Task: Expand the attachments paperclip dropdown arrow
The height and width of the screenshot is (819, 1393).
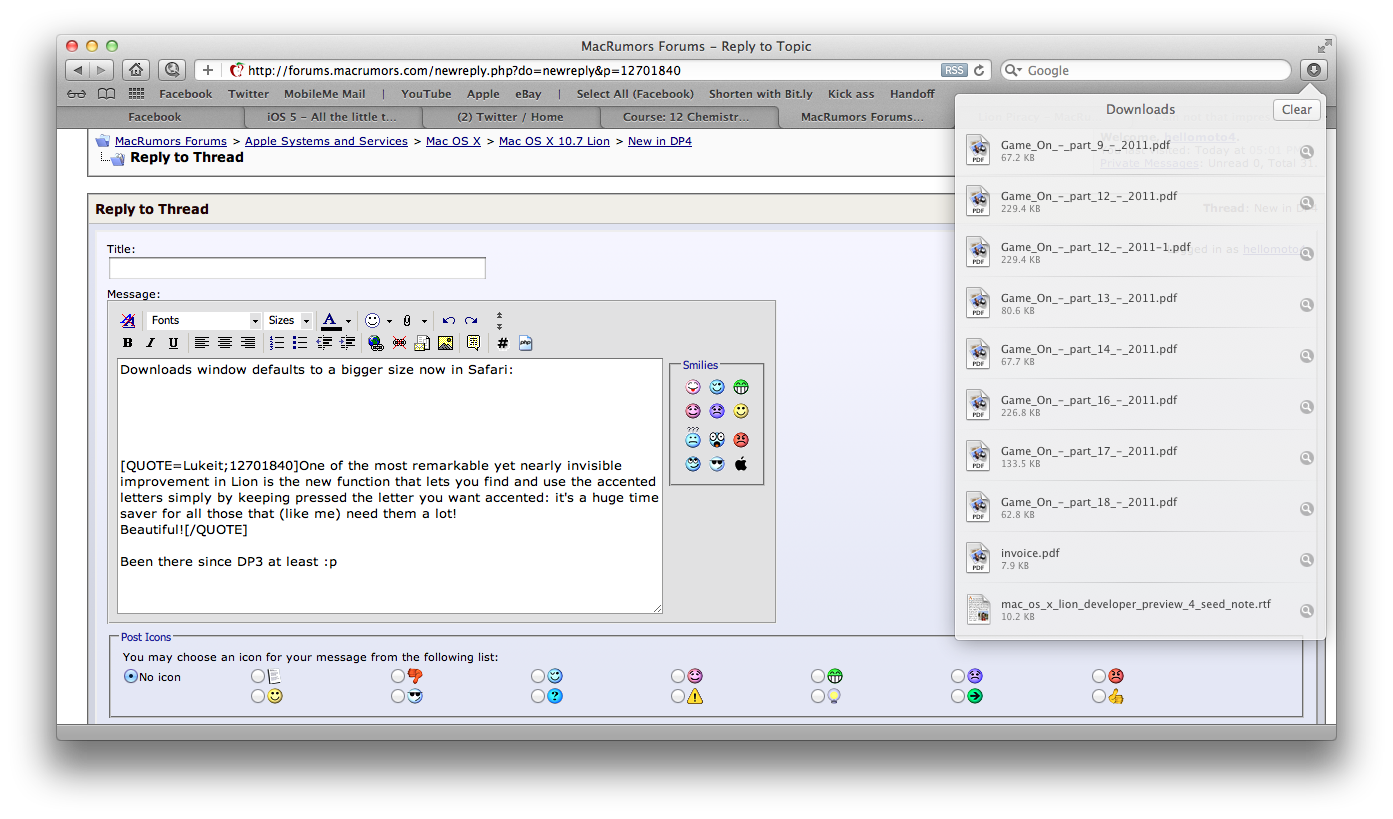Action: click(424, 322)
